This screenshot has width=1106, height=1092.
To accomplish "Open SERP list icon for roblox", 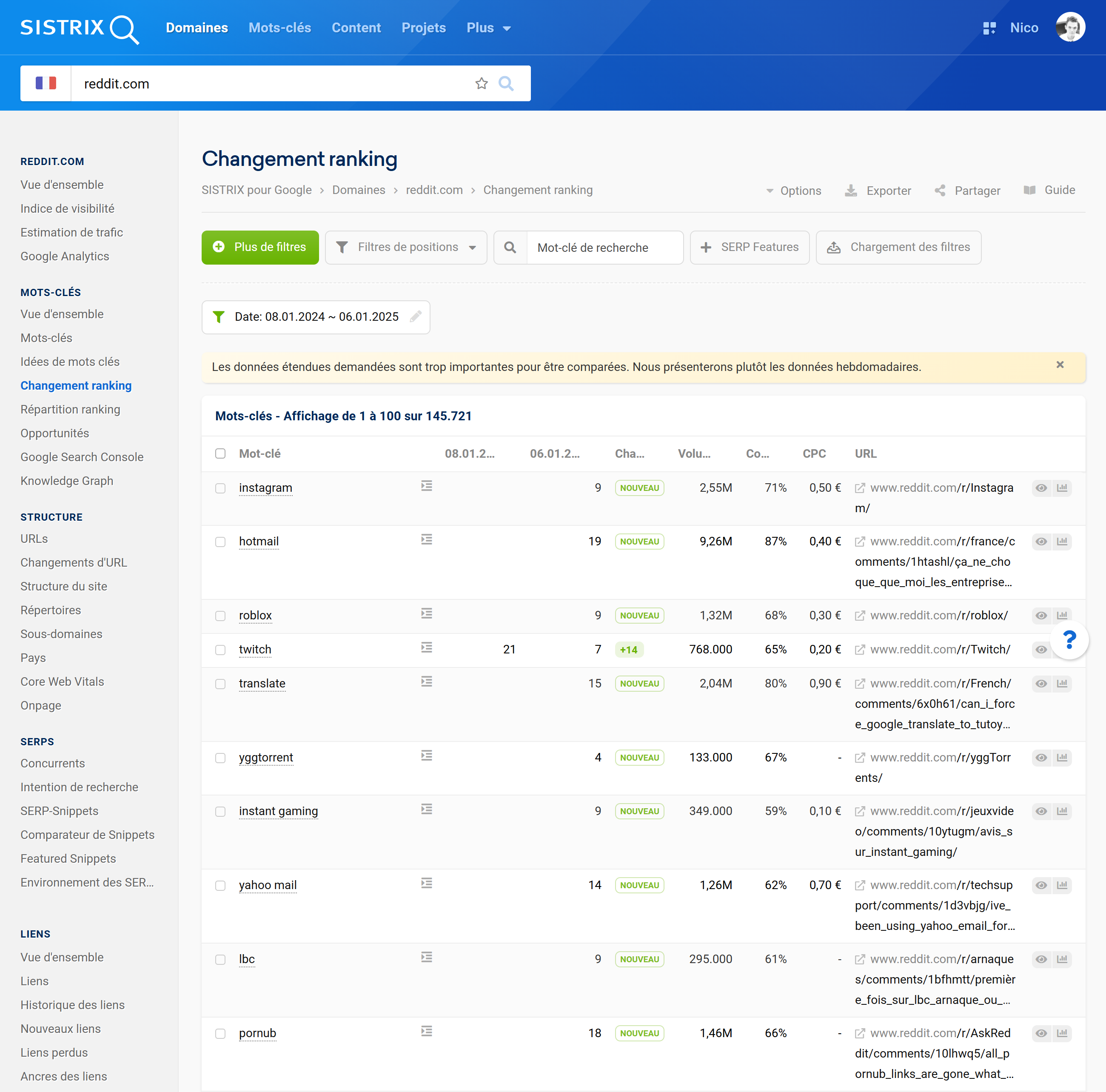I will [x=427, y=614].
